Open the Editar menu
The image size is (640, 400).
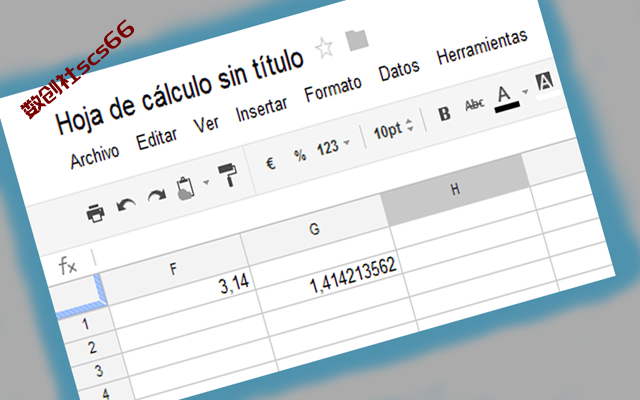click(157, 139)
